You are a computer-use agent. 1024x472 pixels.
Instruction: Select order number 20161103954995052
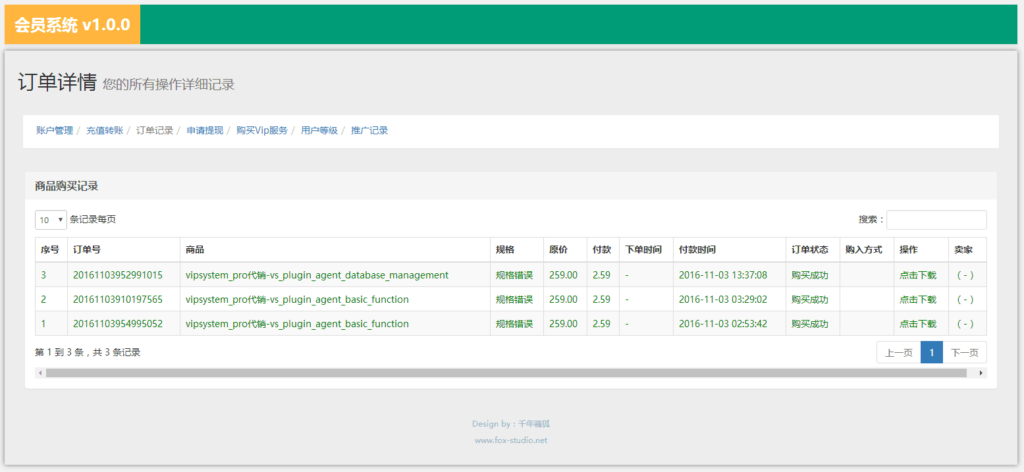tap(118, 324)
